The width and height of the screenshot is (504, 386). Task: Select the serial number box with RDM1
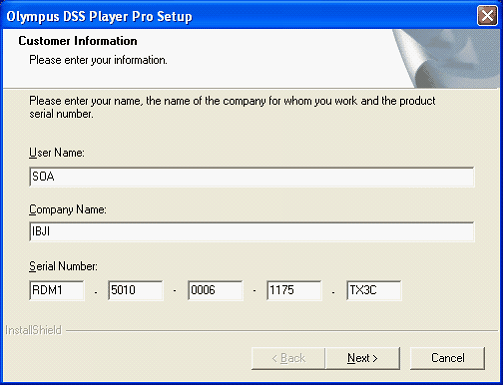(x=57, y=290)
